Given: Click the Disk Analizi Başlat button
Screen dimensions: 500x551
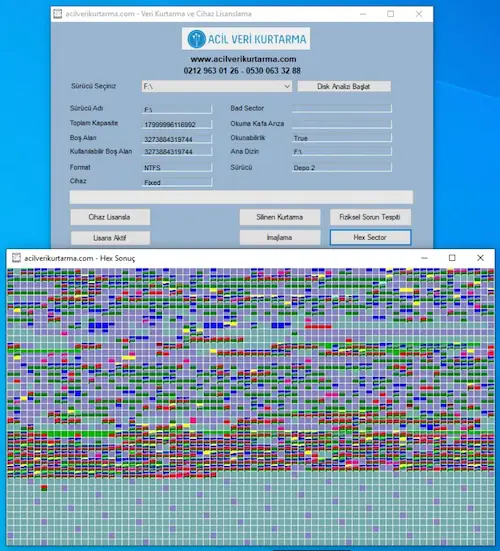Looking at the screenshot, I should point(344,86).
